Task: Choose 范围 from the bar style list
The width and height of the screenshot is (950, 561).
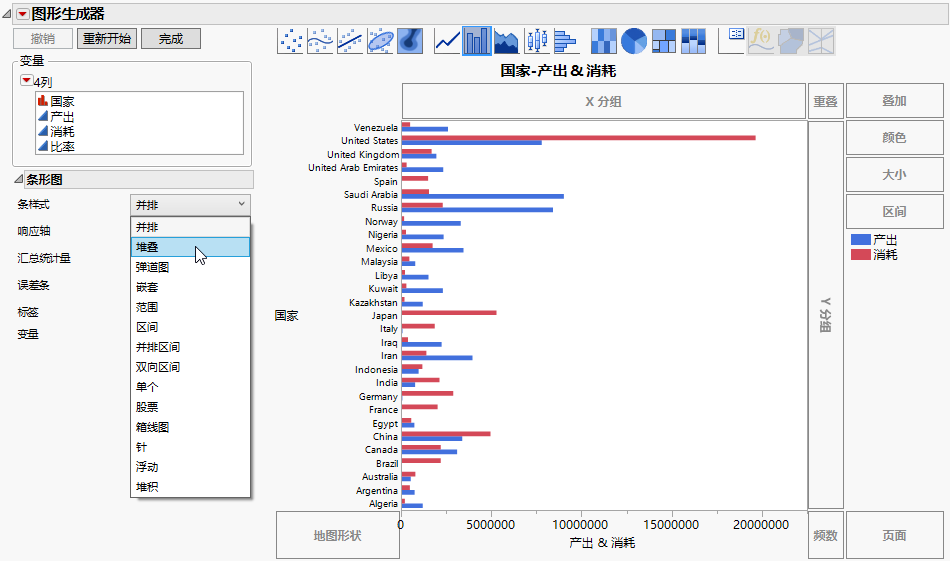Action: pos(190,307)
